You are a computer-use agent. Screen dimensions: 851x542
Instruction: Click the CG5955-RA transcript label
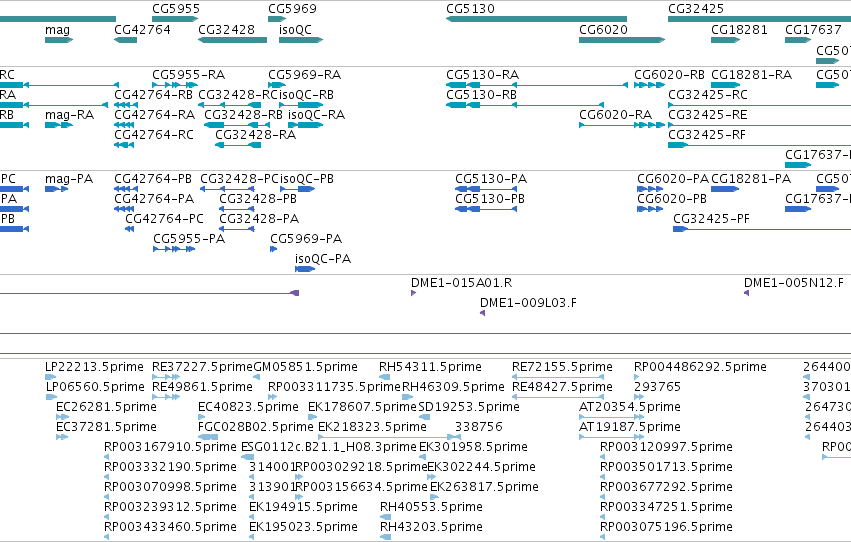pos(188,74)
